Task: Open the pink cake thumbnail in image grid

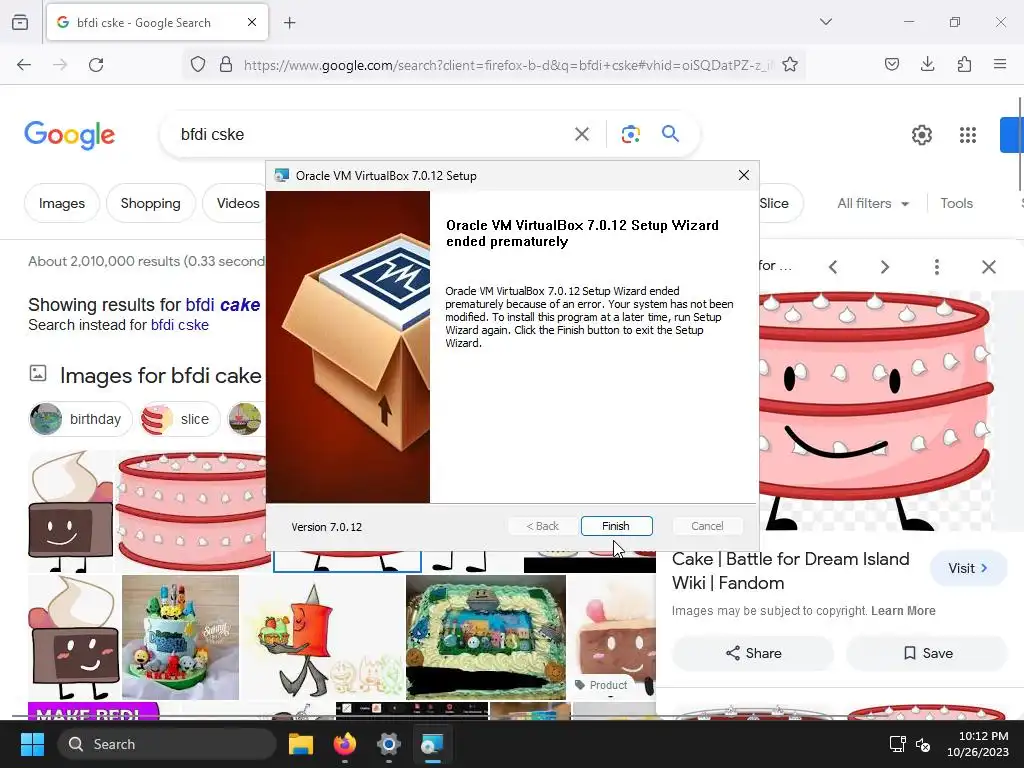Action: pyautogui.click(x=192, y=511)
